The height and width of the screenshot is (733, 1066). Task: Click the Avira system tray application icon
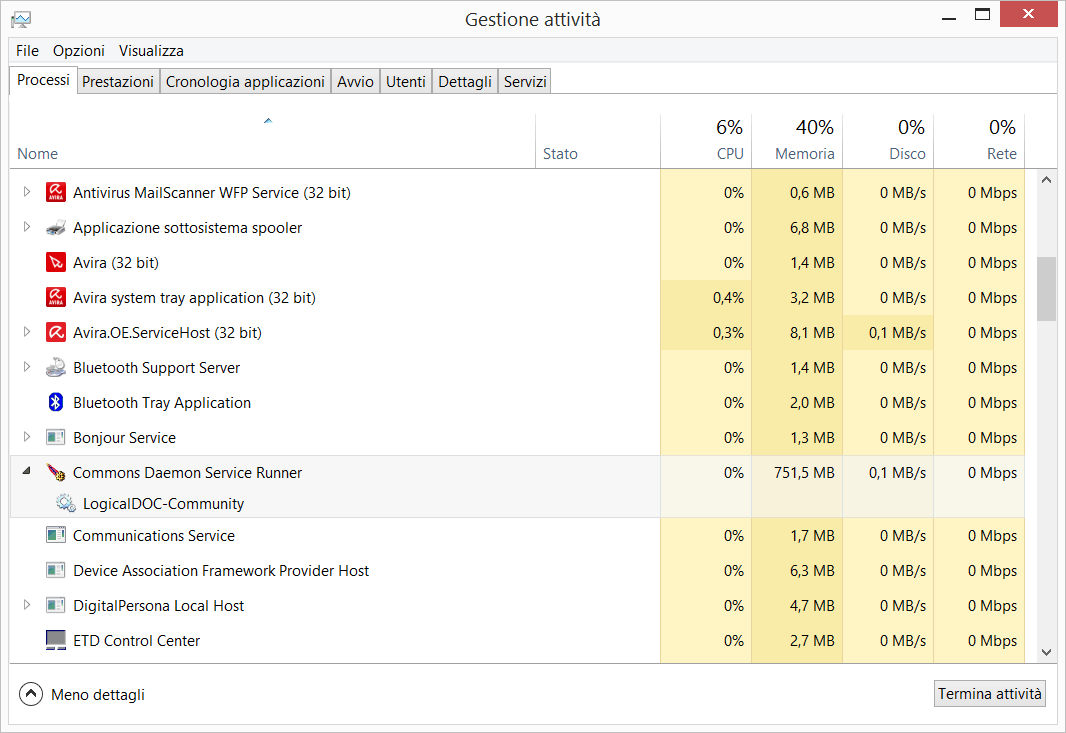(x=56, y=297)
